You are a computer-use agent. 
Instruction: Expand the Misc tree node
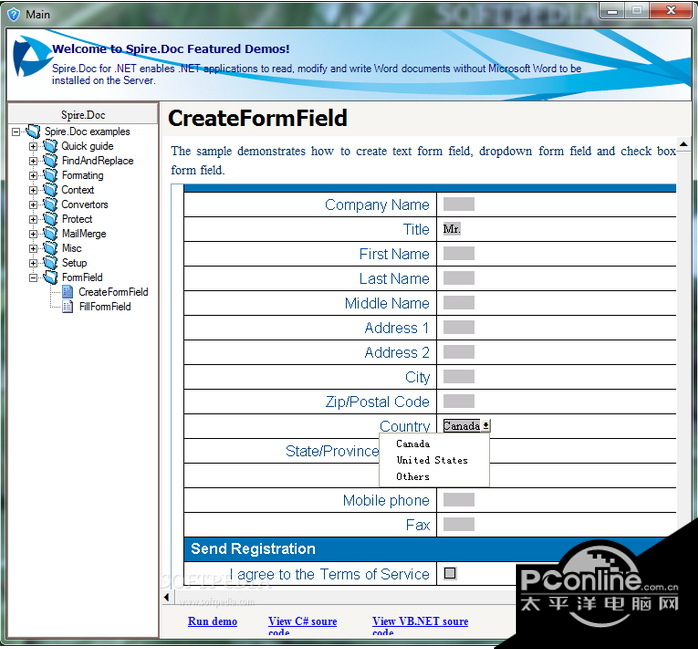point(33,249)
